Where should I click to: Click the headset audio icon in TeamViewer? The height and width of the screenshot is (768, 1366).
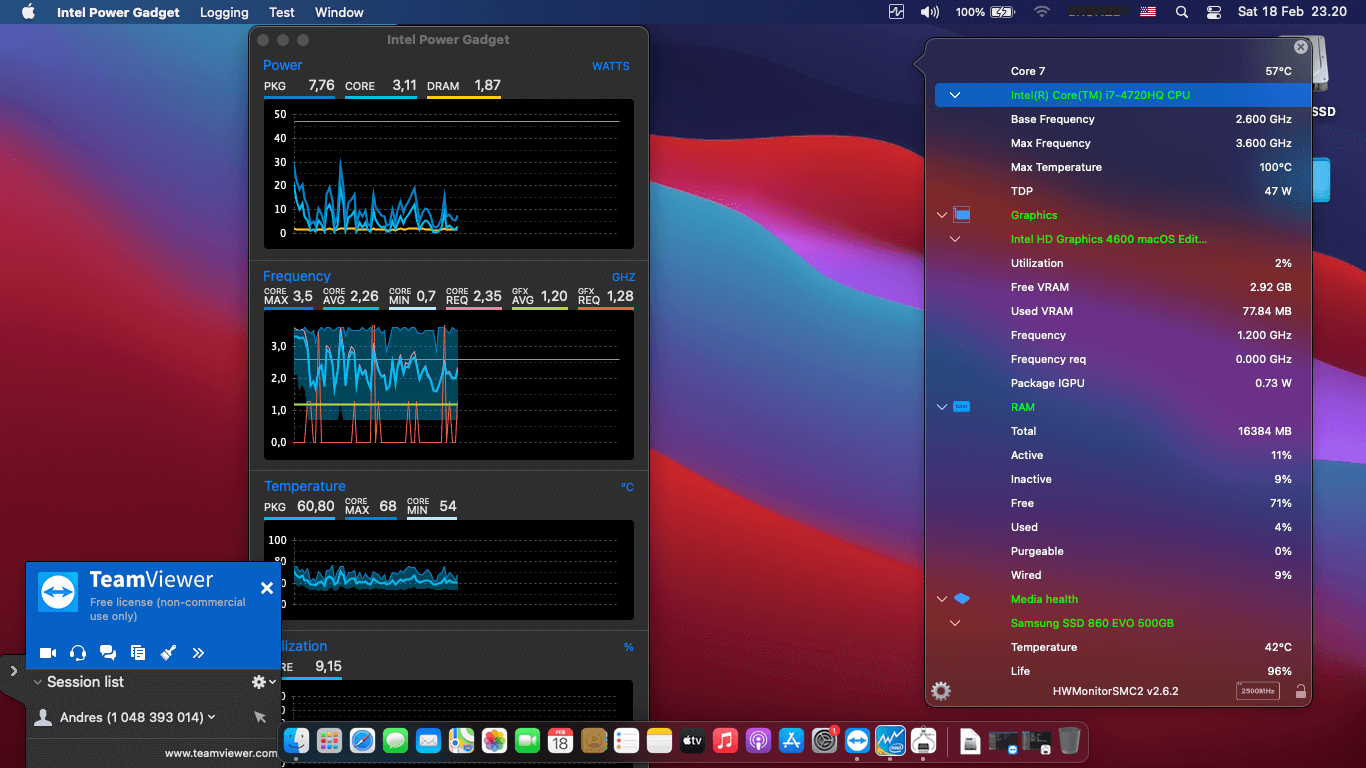(x=78, y=653)
